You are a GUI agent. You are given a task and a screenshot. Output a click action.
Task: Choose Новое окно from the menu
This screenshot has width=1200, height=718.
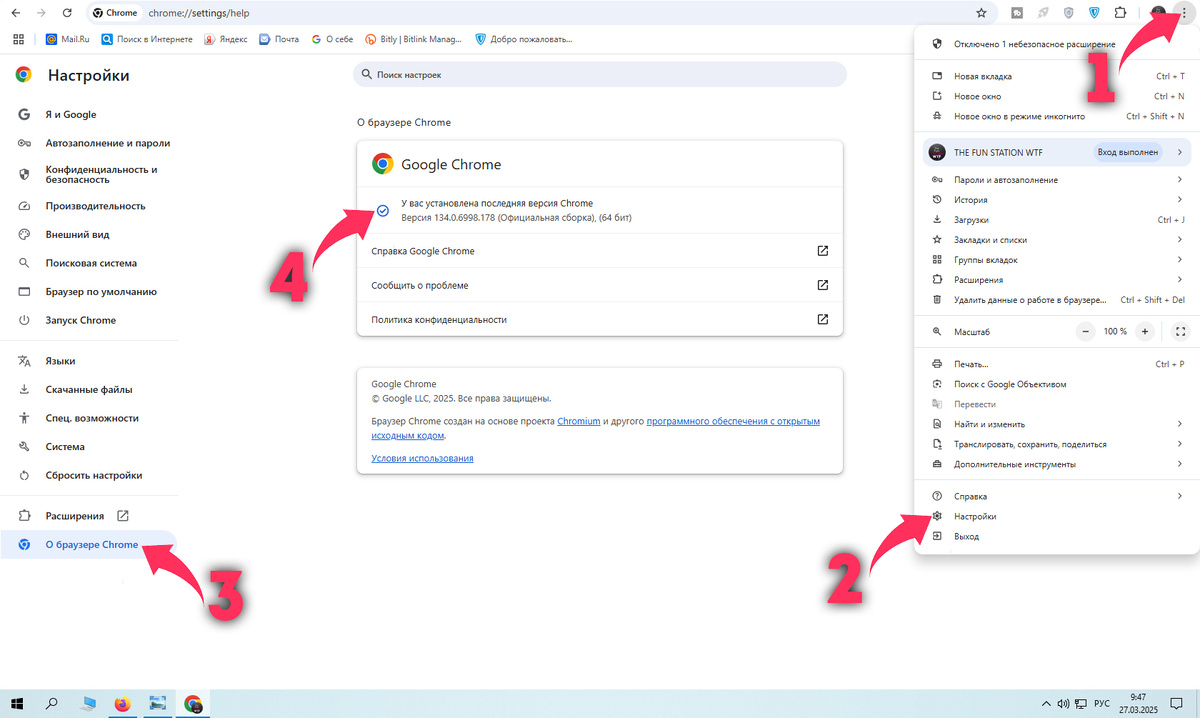tap(1057, 96)
